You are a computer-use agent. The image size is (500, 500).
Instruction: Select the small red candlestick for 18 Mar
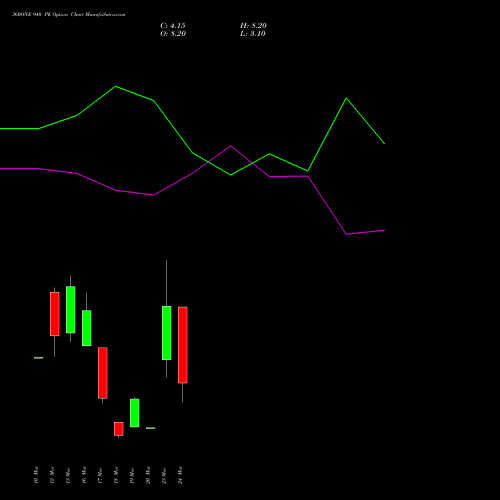click(119, 429)
